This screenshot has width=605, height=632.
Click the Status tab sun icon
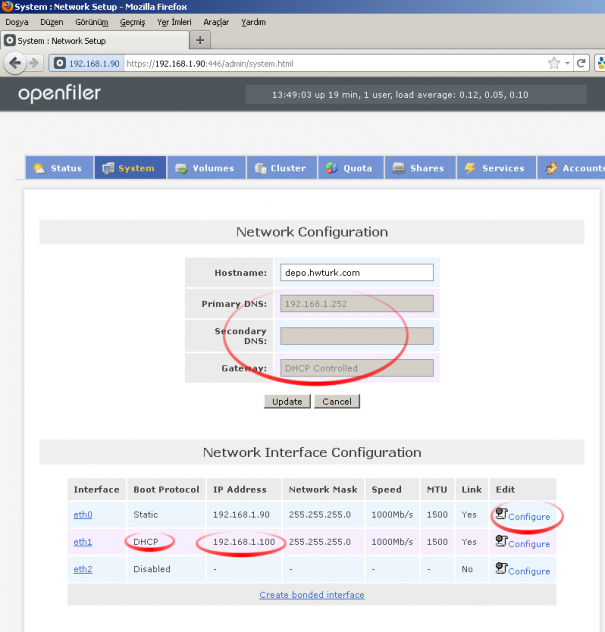pyautogui.click(x=39, y=168)
